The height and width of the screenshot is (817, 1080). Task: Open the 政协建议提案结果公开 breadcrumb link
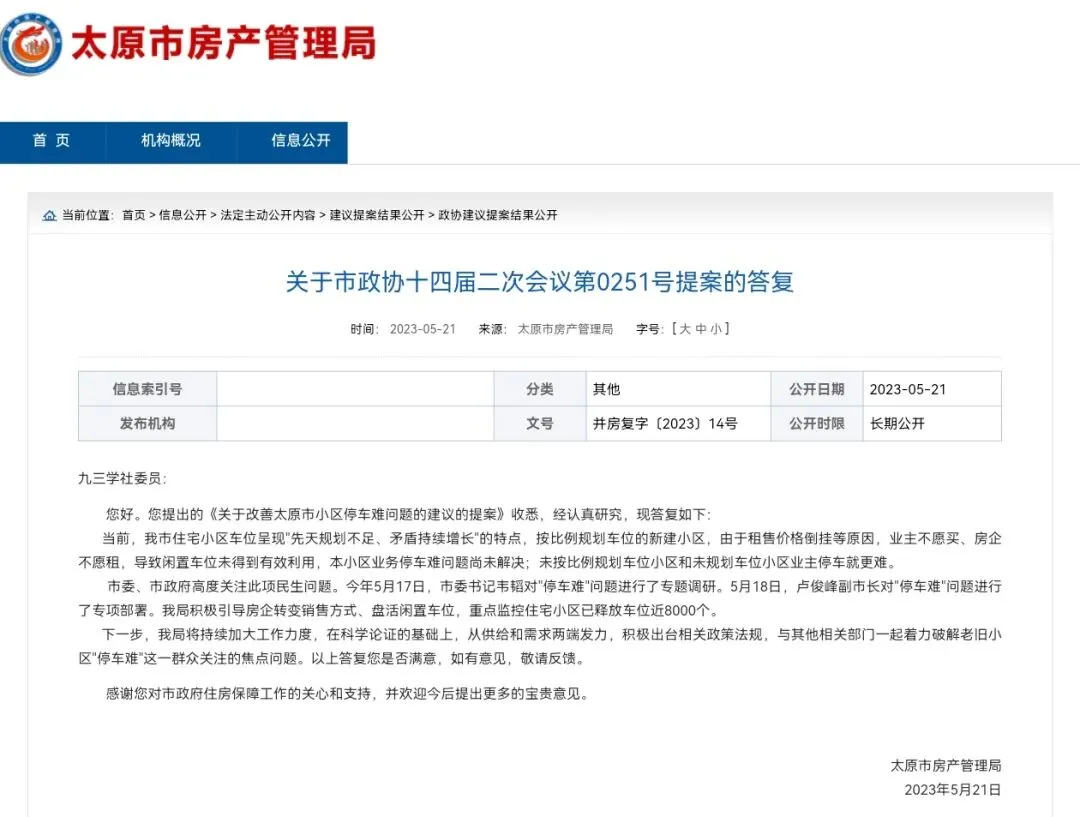coord(498,215)
